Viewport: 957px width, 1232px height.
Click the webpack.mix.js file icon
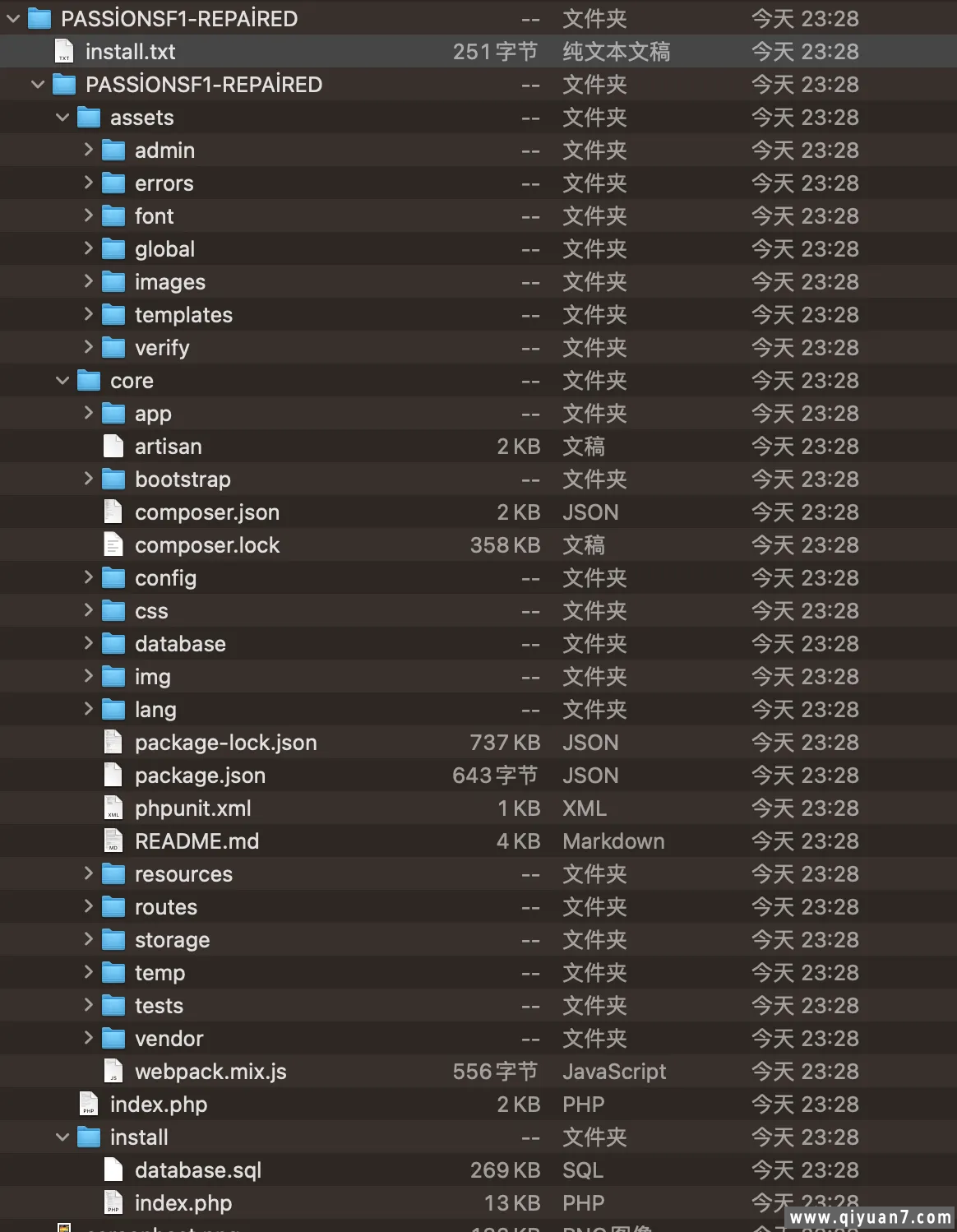click(x=113, y=1072)
